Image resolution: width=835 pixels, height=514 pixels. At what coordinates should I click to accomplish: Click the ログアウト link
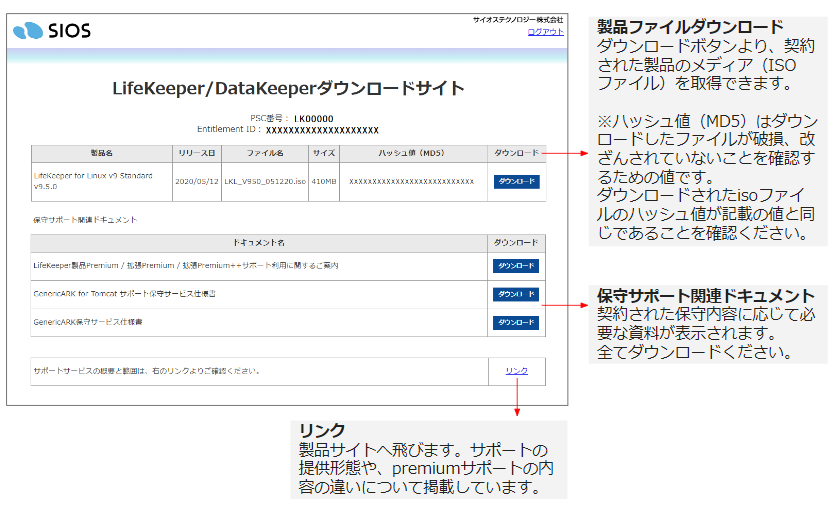click(x=545, y=32)
